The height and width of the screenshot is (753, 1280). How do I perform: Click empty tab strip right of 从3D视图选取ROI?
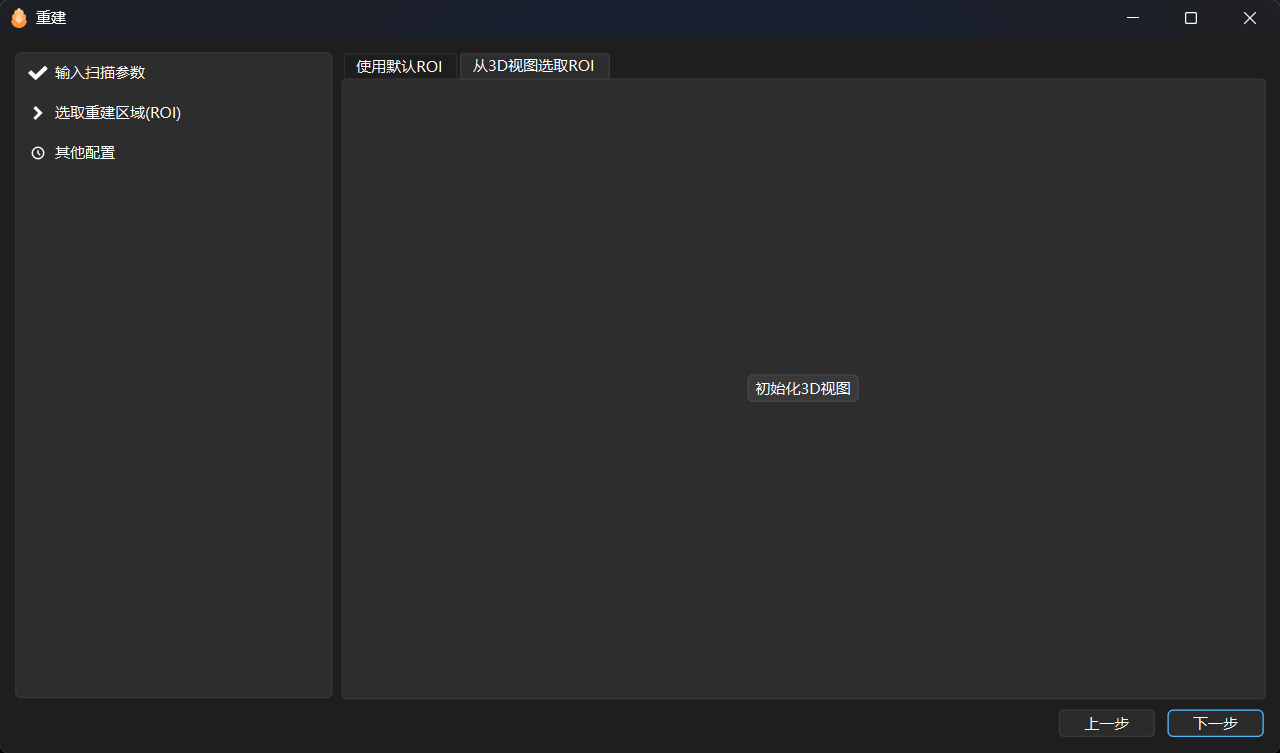click(900, 65)
